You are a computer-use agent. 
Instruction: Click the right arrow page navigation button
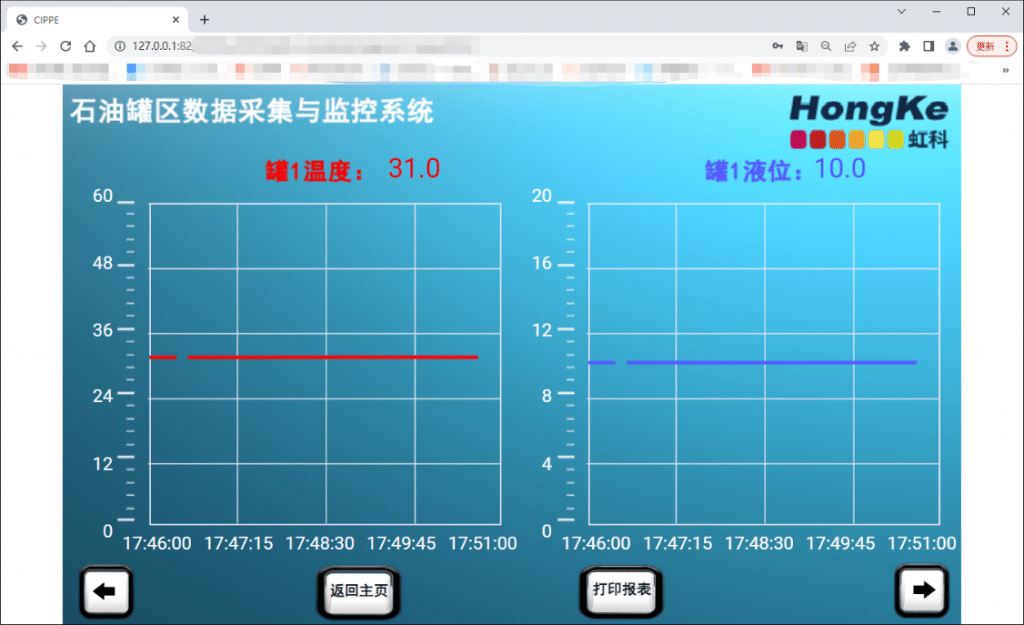[x=923, y=590]
